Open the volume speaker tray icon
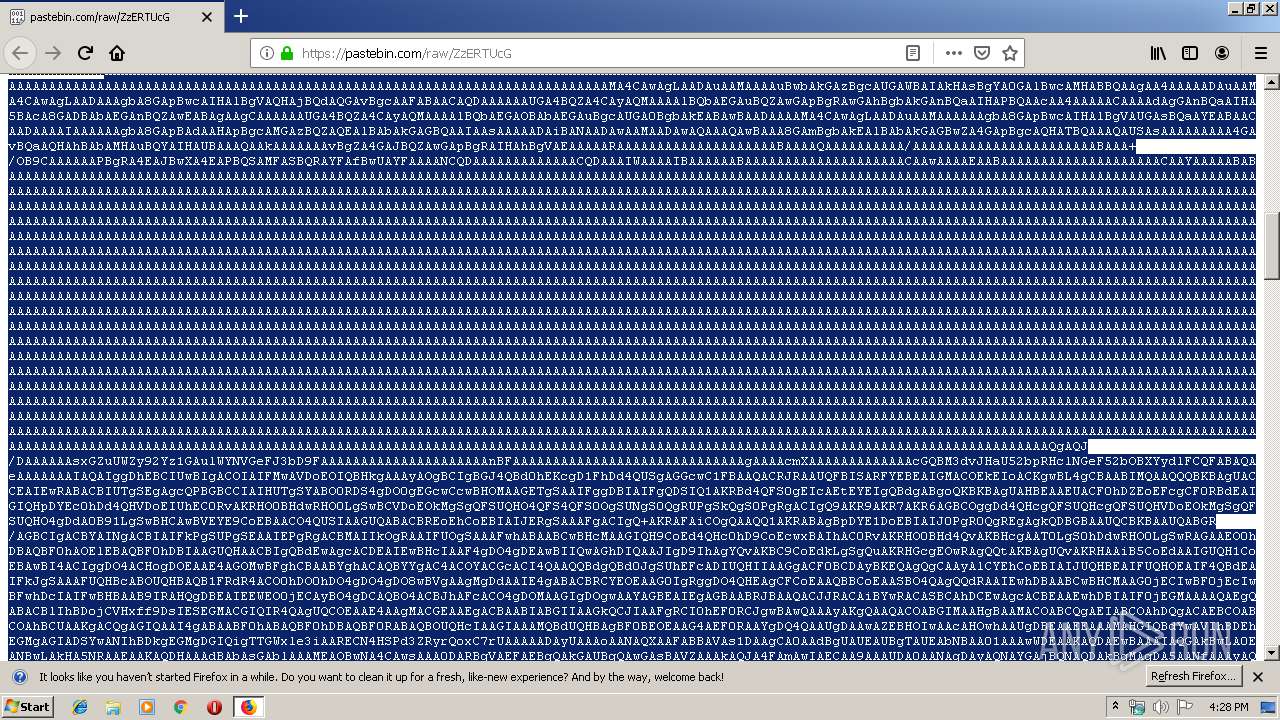 (x=1160, y=707)
